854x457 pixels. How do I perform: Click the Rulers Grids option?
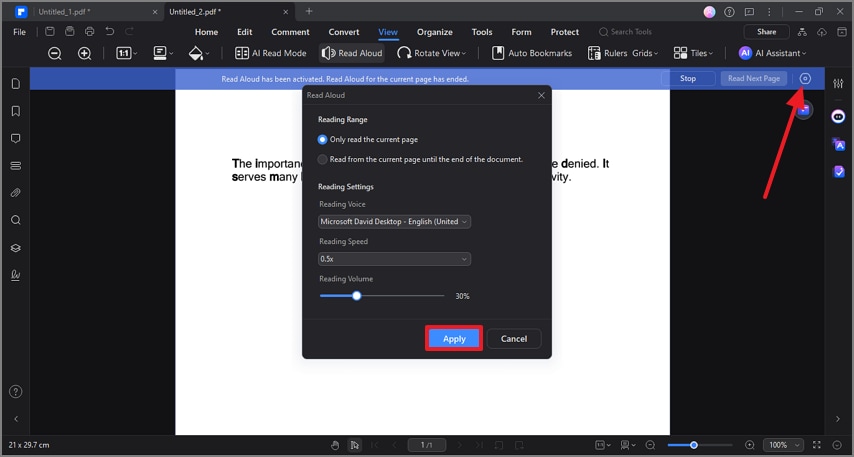click(x=623, y=53)
